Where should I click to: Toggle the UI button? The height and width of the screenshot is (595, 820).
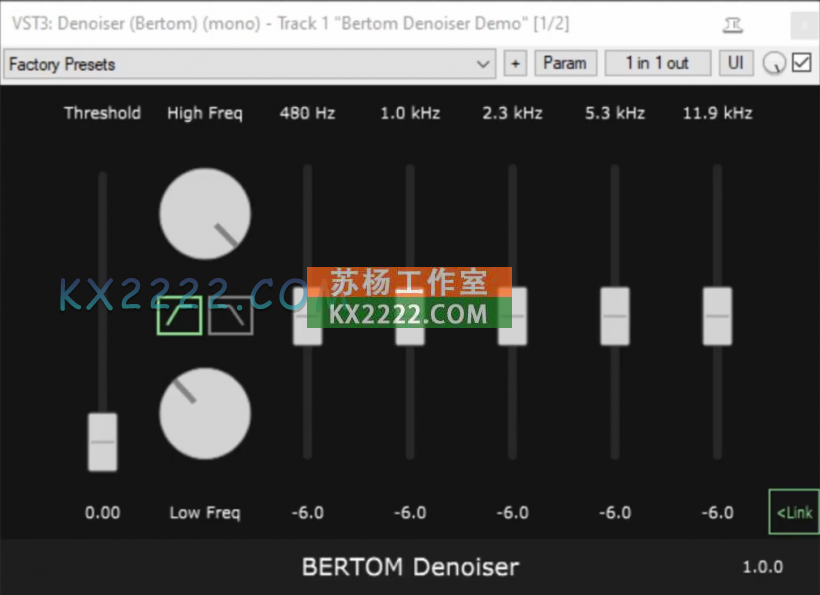736,63
